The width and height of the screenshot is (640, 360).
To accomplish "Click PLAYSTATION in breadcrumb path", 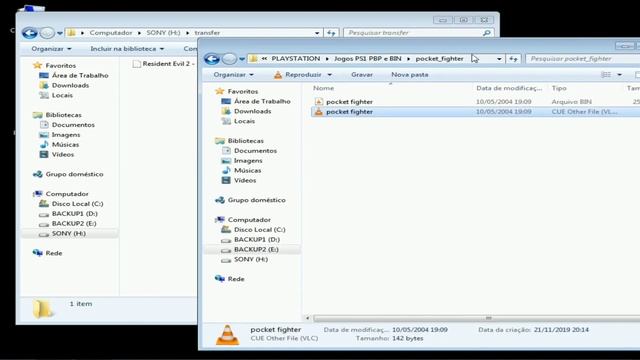I will coord(296,59).
